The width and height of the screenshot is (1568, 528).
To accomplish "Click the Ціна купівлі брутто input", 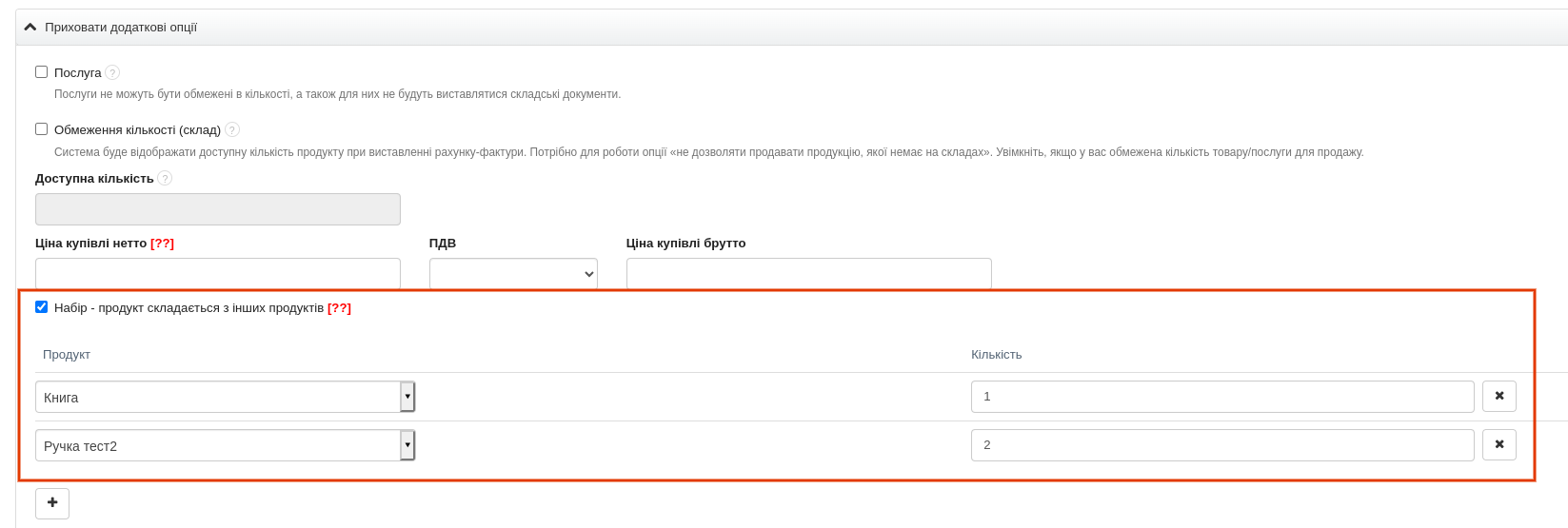I will pos(809,273).
